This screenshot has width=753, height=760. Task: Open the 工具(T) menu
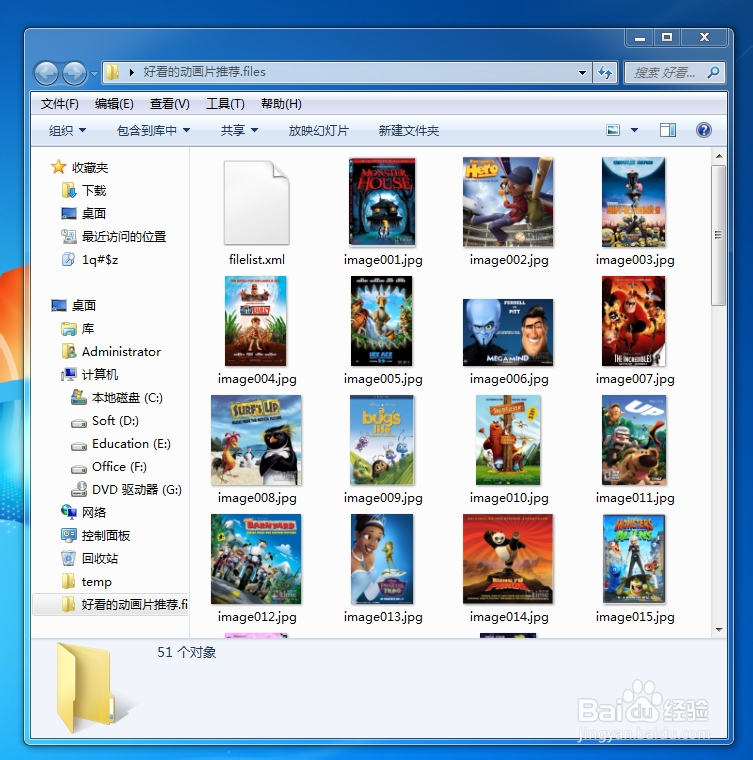tap(225, 104)
